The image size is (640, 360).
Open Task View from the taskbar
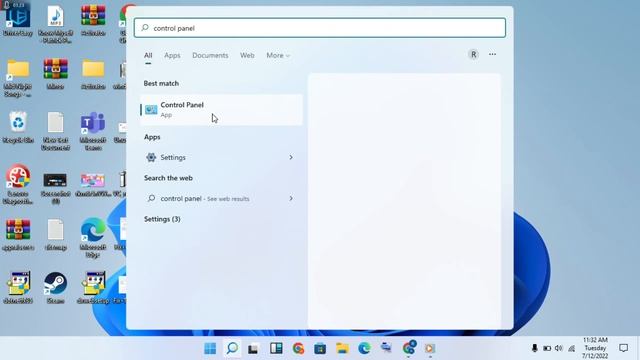pos(253,348)
